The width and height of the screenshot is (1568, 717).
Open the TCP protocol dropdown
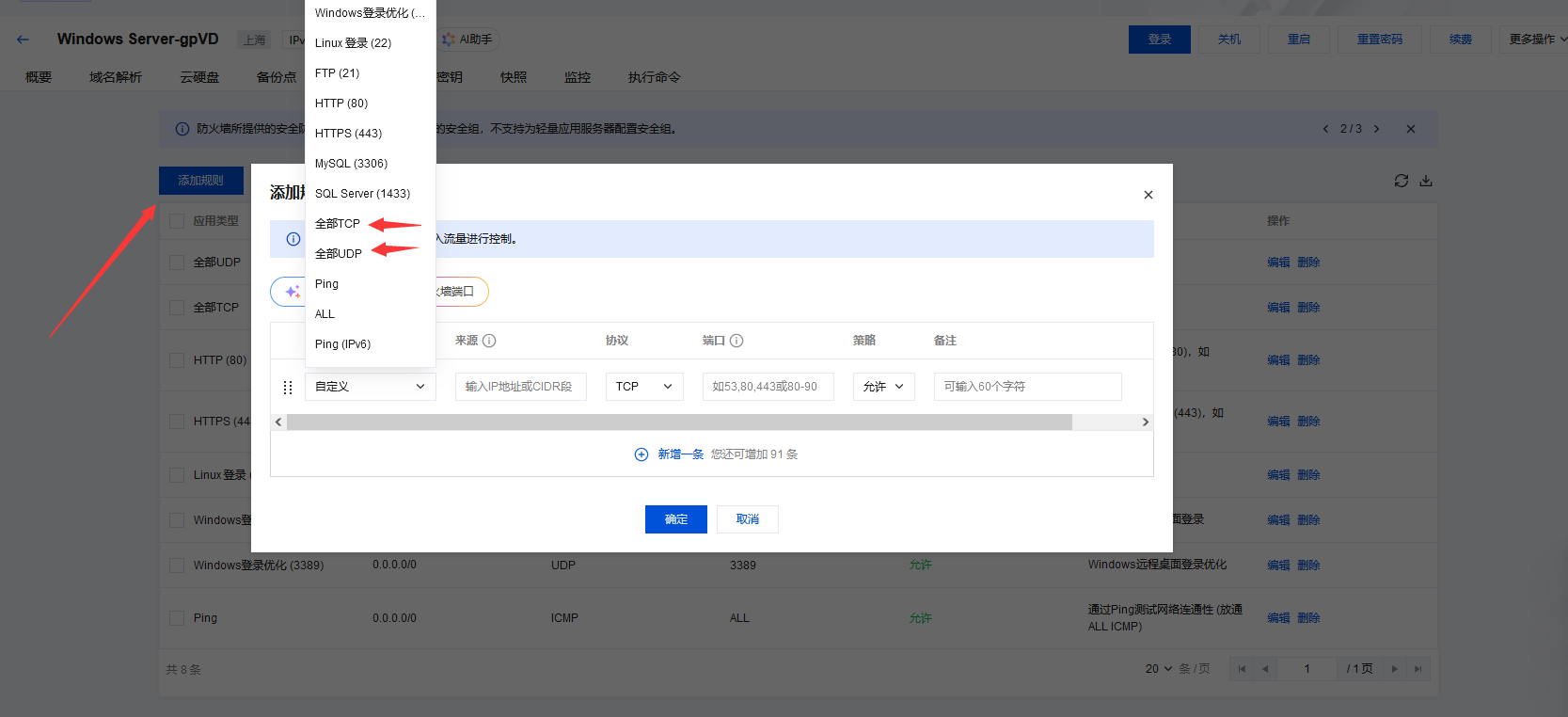644,387
